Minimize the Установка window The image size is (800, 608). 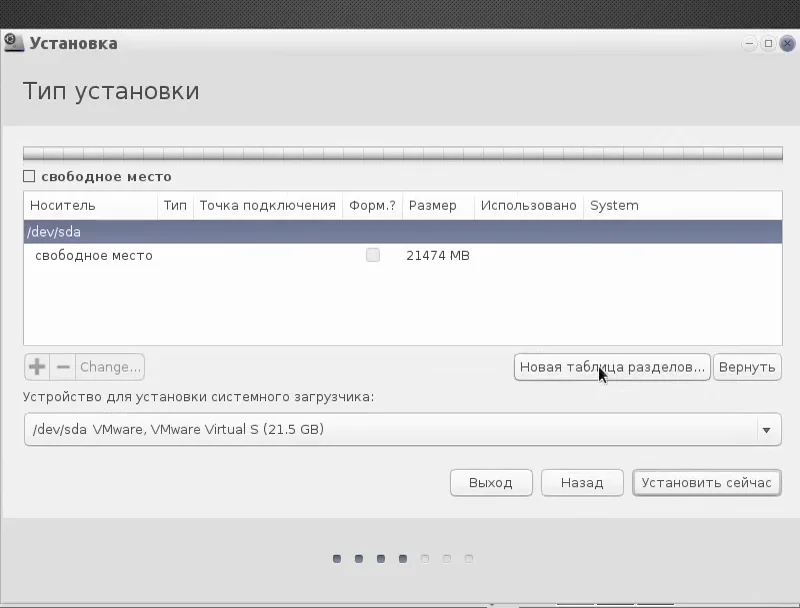pyautogui.click(x=748, y=43)
